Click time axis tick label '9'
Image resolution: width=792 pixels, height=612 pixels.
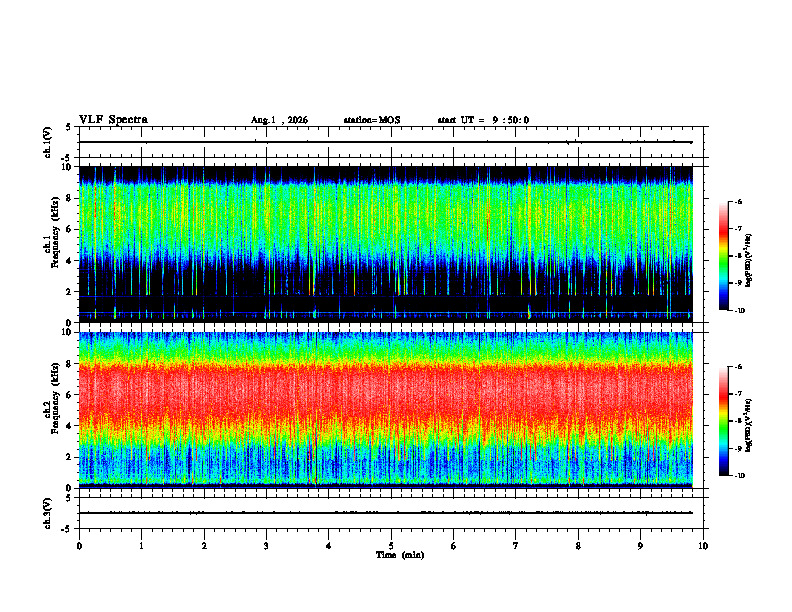pyautogui.click(x=640, y=546)
